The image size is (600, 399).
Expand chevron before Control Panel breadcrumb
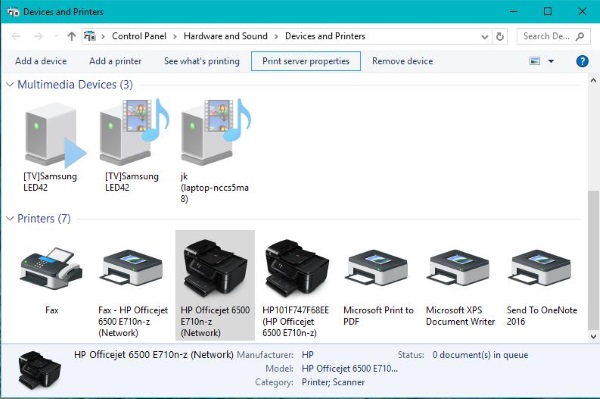pos(103,37)
